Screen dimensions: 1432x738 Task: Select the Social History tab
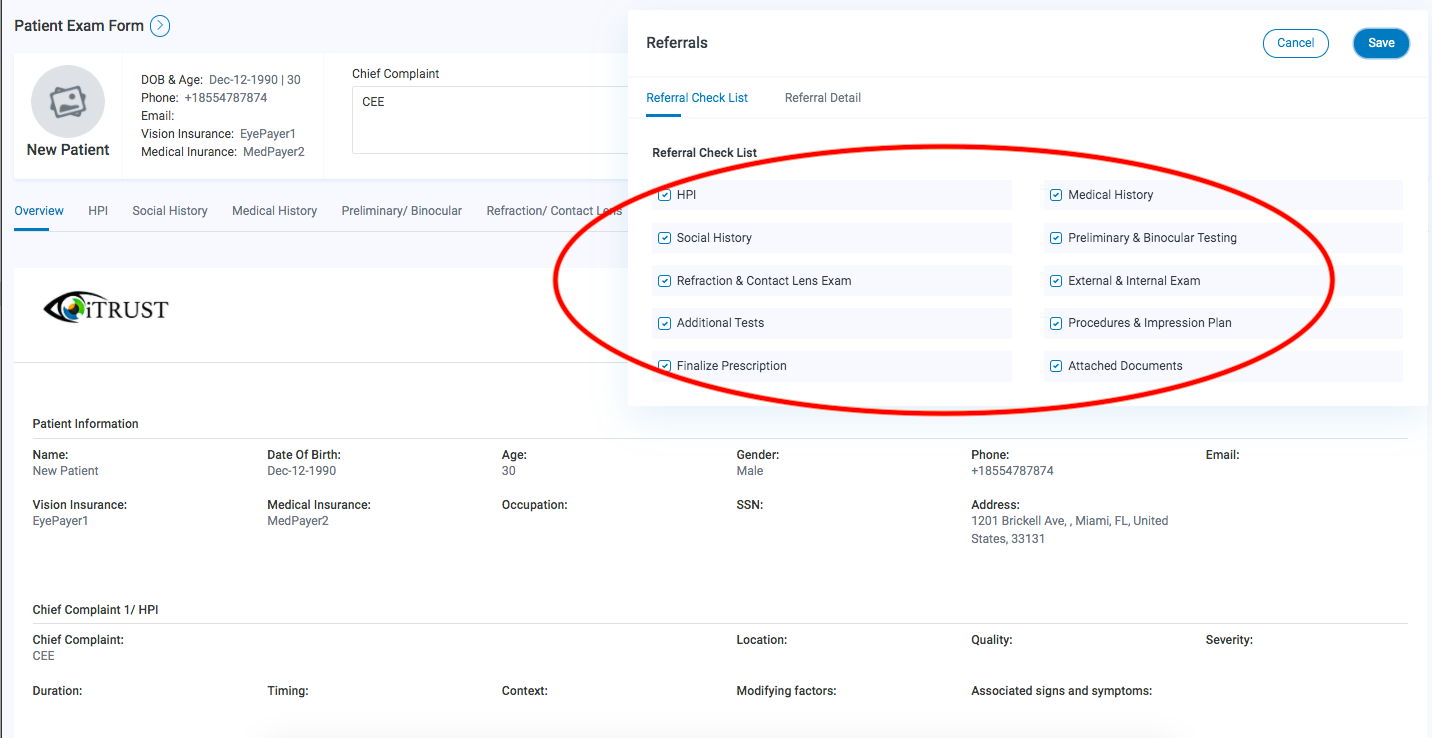click(x=169, y=210)
